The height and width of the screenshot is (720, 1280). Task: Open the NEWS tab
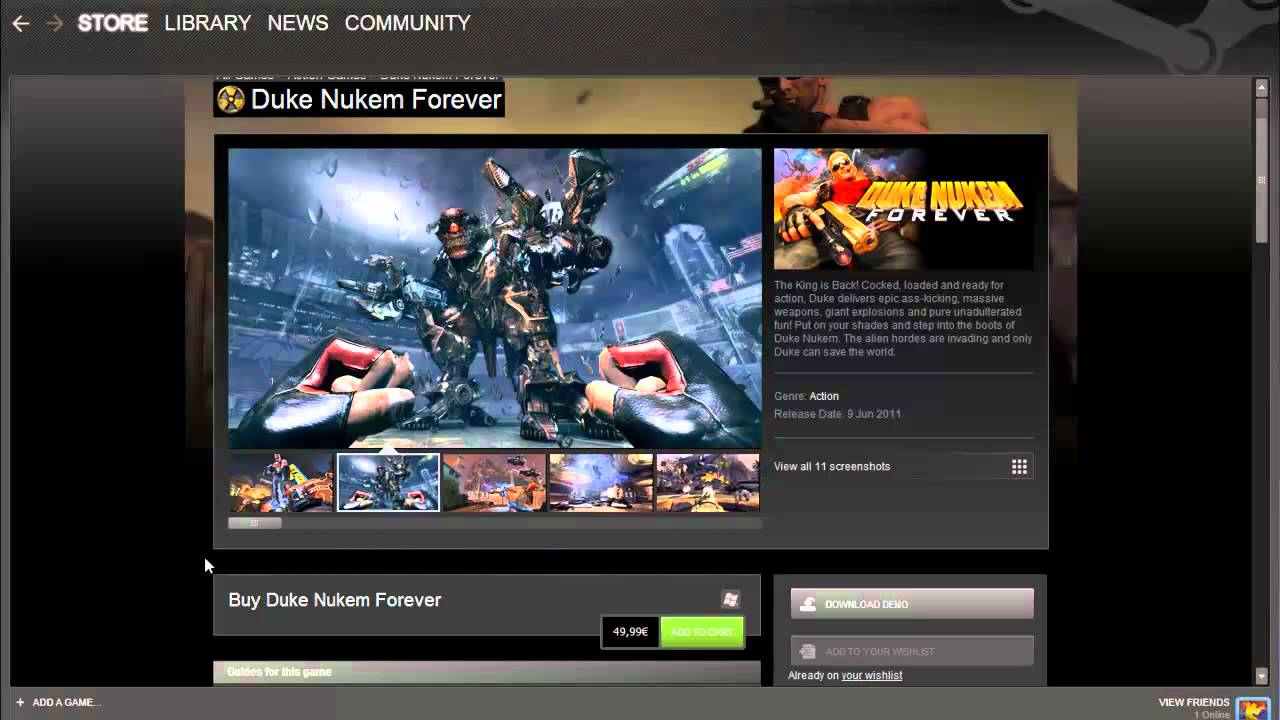click(x=298, y=22)
